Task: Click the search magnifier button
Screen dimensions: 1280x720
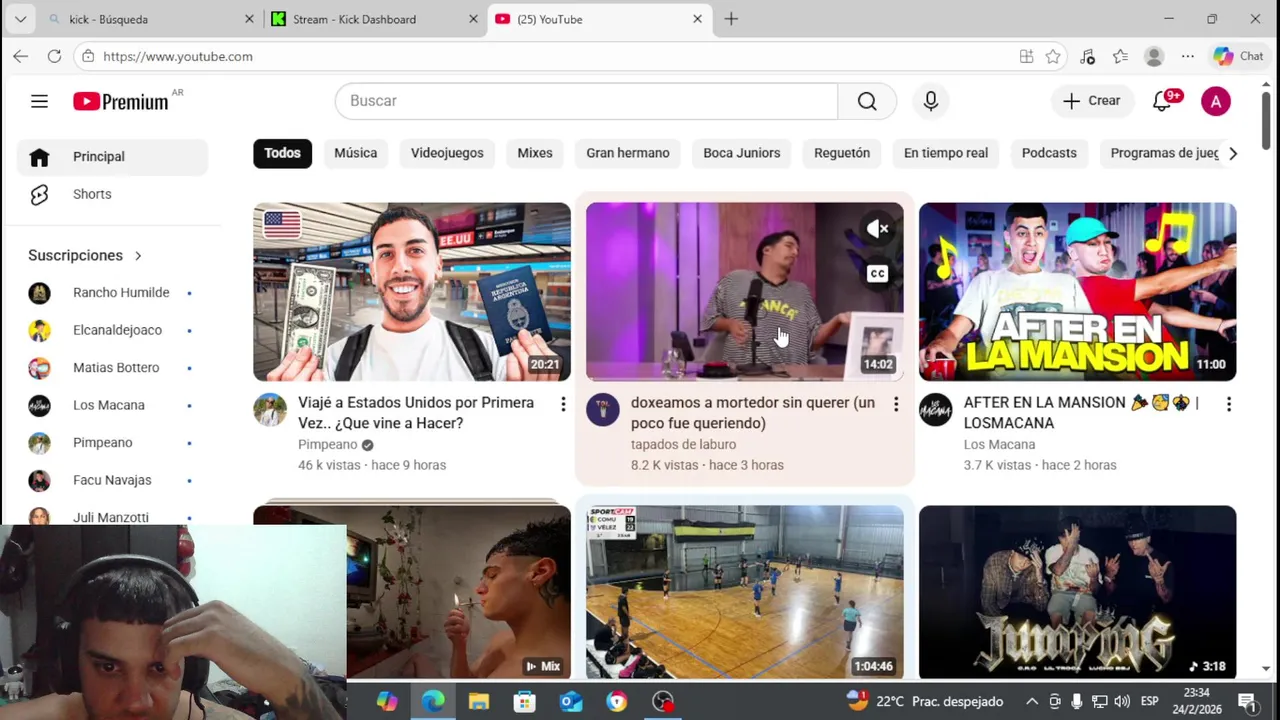Action: tap(867, 101)
